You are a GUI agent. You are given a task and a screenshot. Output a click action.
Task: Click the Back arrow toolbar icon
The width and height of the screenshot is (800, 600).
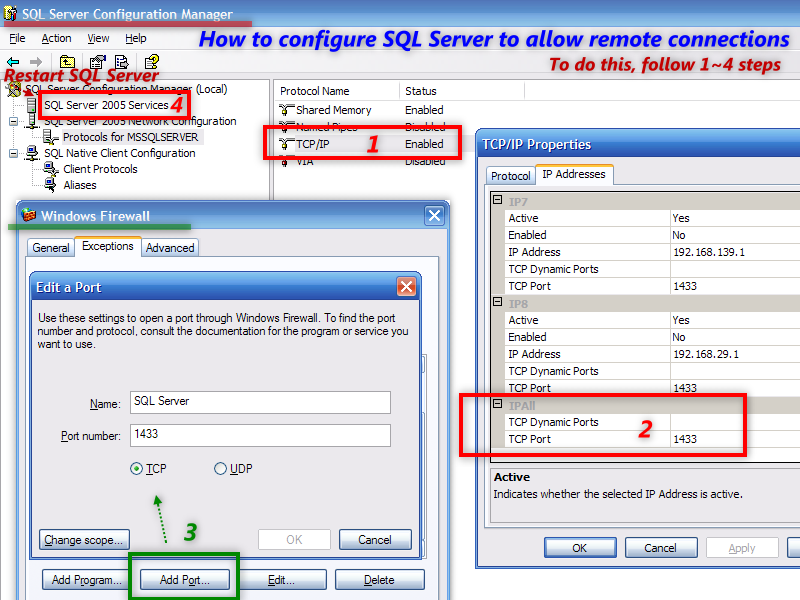(13, 62)
